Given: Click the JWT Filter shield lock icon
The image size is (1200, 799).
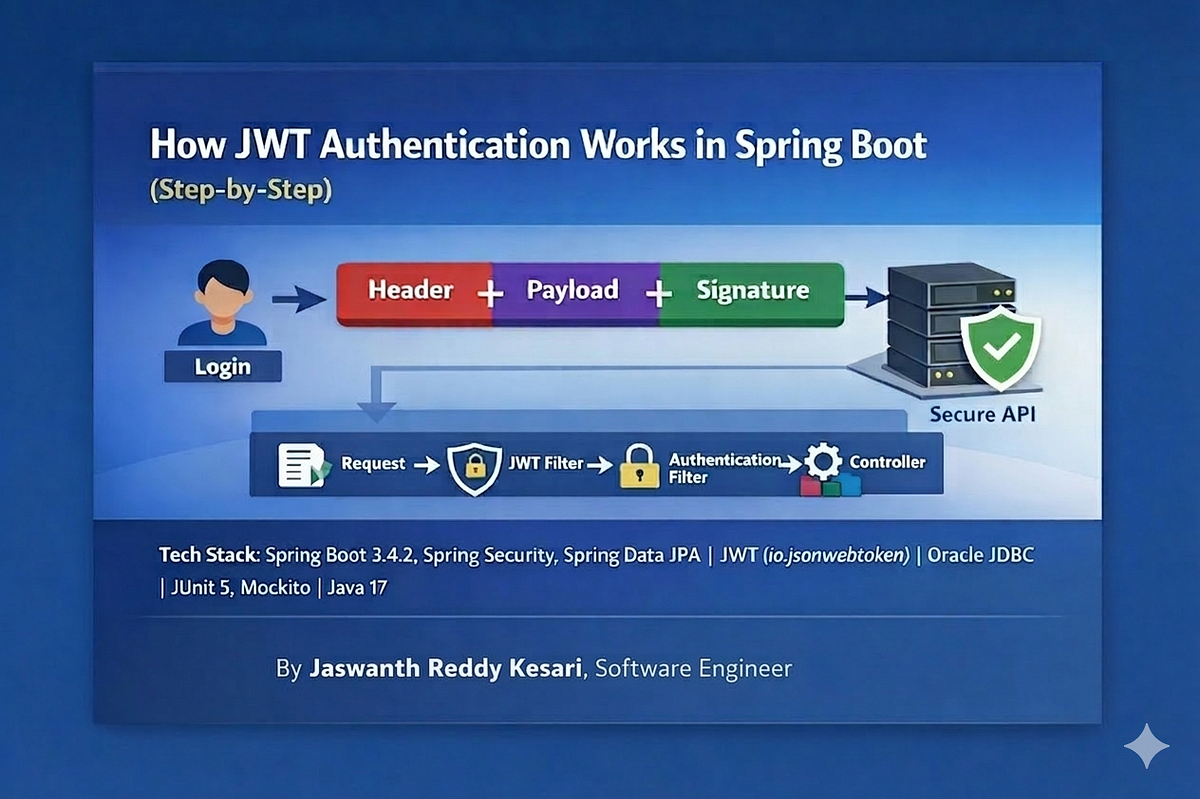Looking at the screenshot, I should tap(472, 468).
